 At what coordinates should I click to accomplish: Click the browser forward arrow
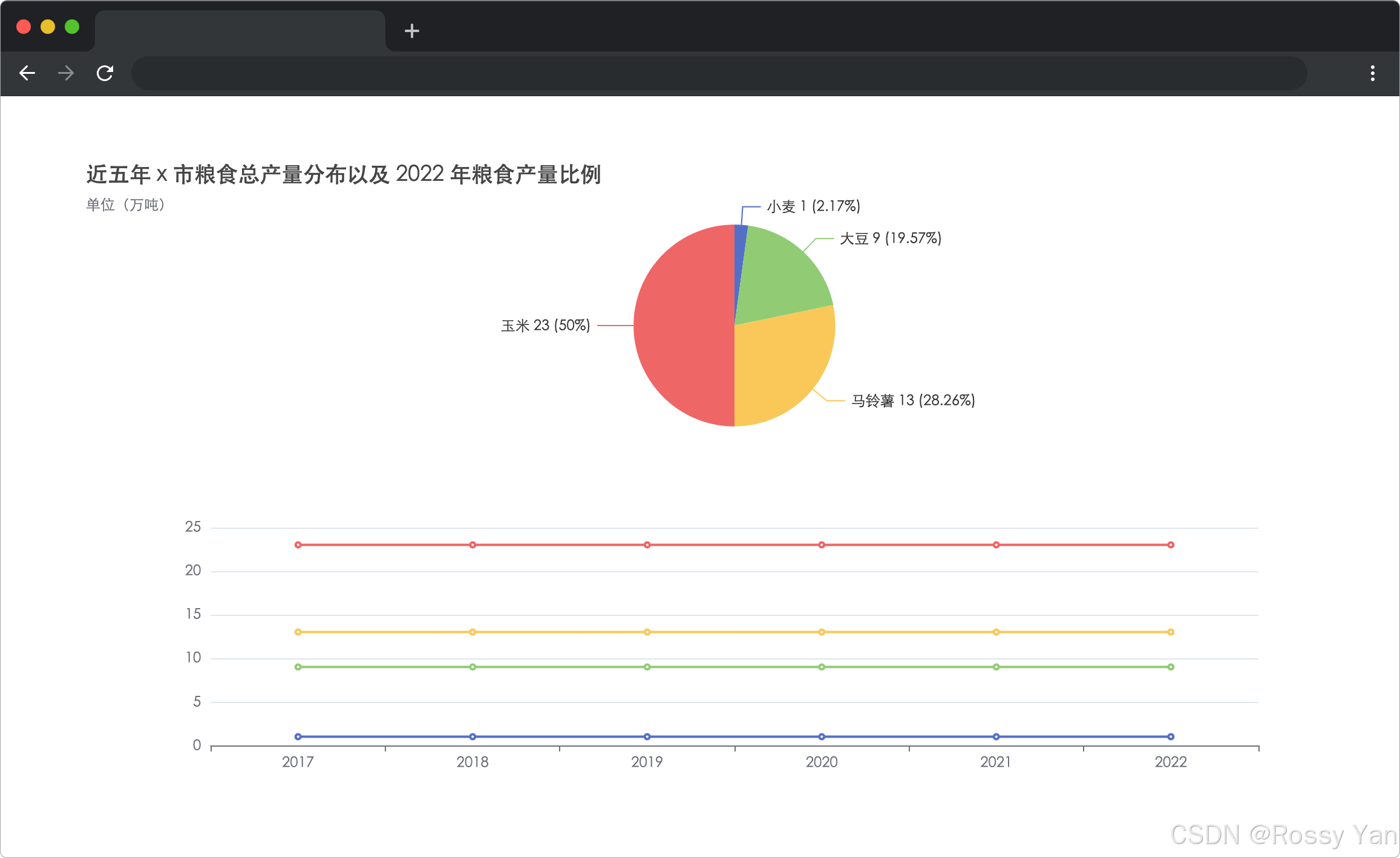(66, 73)
